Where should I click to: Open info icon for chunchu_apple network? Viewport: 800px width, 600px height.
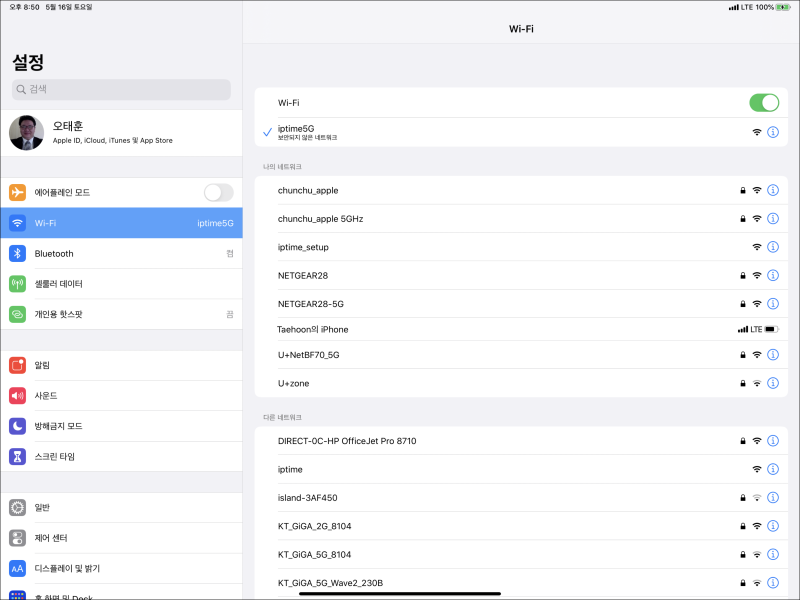773,190
